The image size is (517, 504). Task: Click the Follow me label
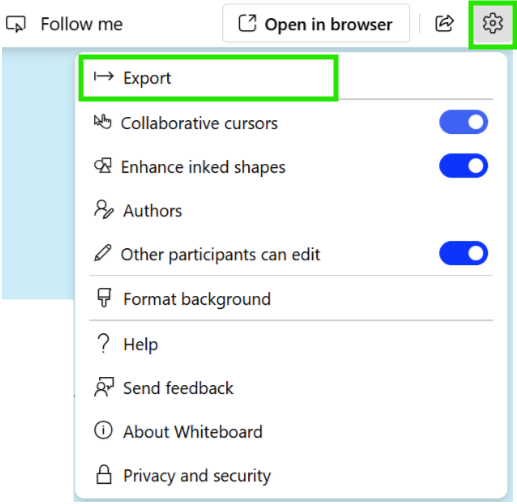click(x=82, y=24)
